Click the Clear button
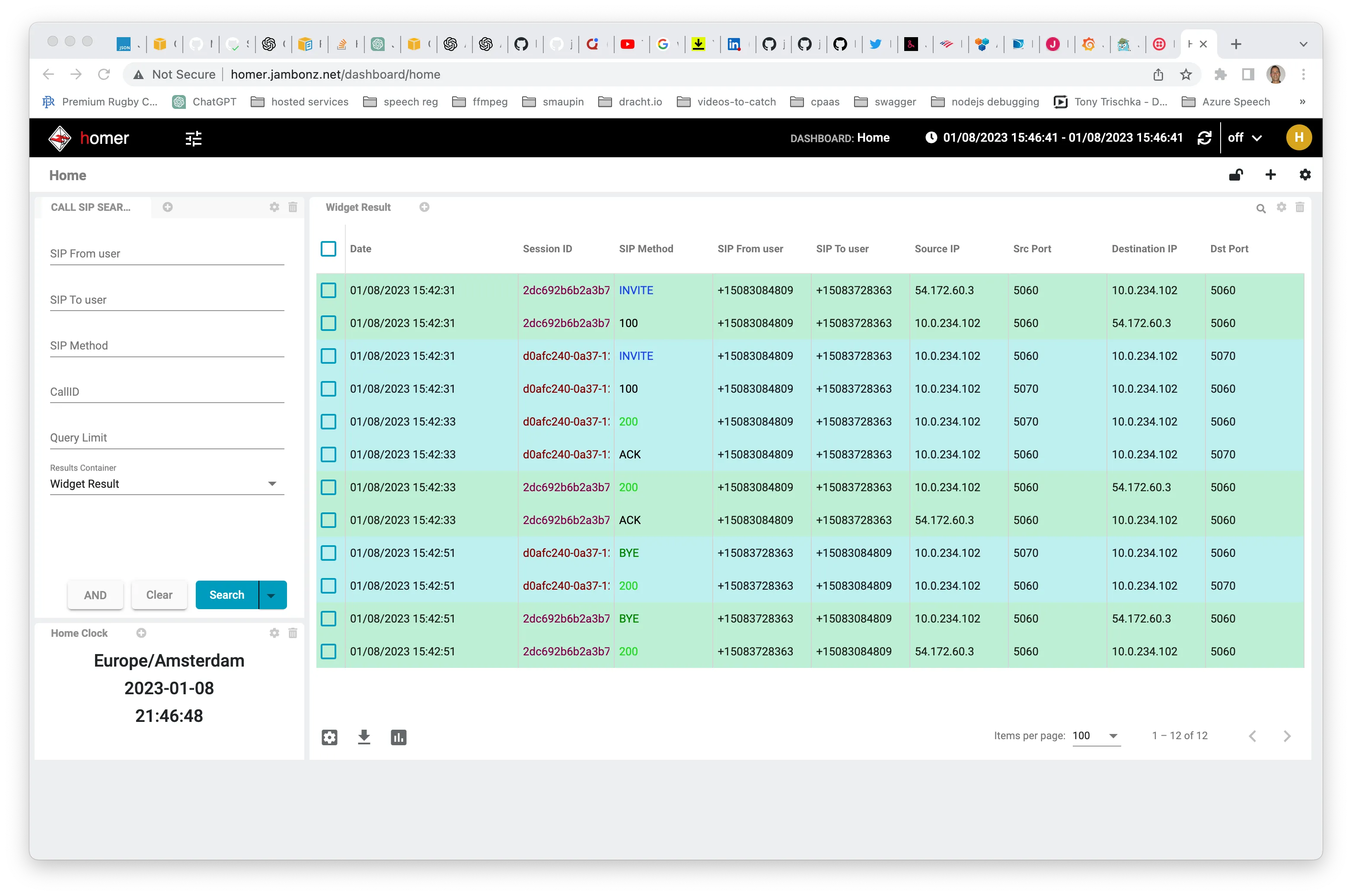Screen dimensions: 1352x896 pos(159,595)
